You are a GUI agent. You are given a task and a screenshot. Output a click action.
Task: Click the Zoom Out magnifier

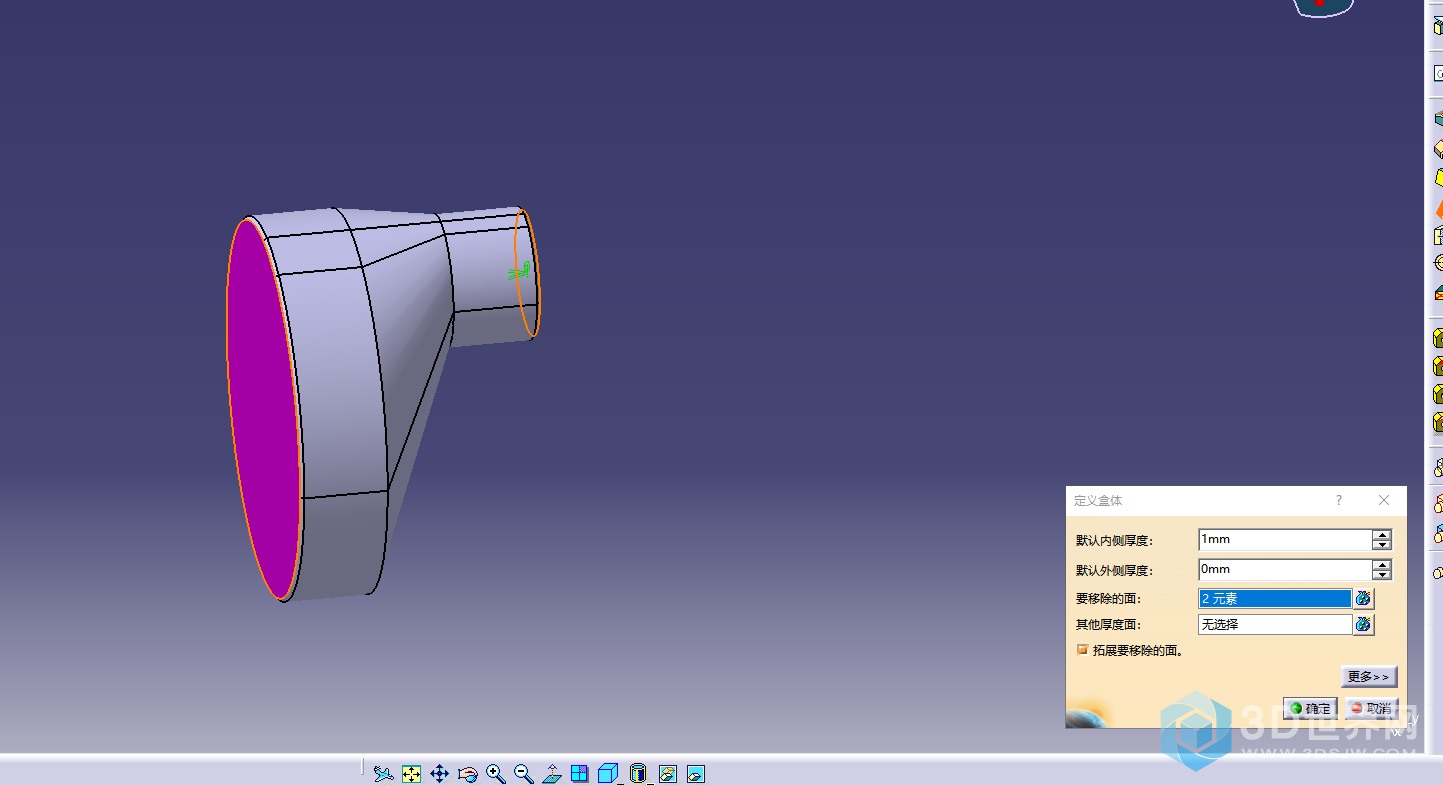(x=523, y=773)
